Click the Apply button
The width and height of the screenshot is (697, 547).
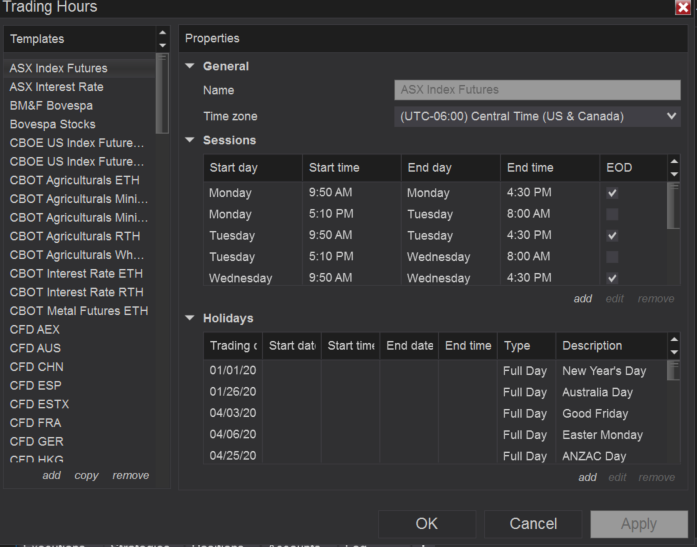(x=639, y=524)
